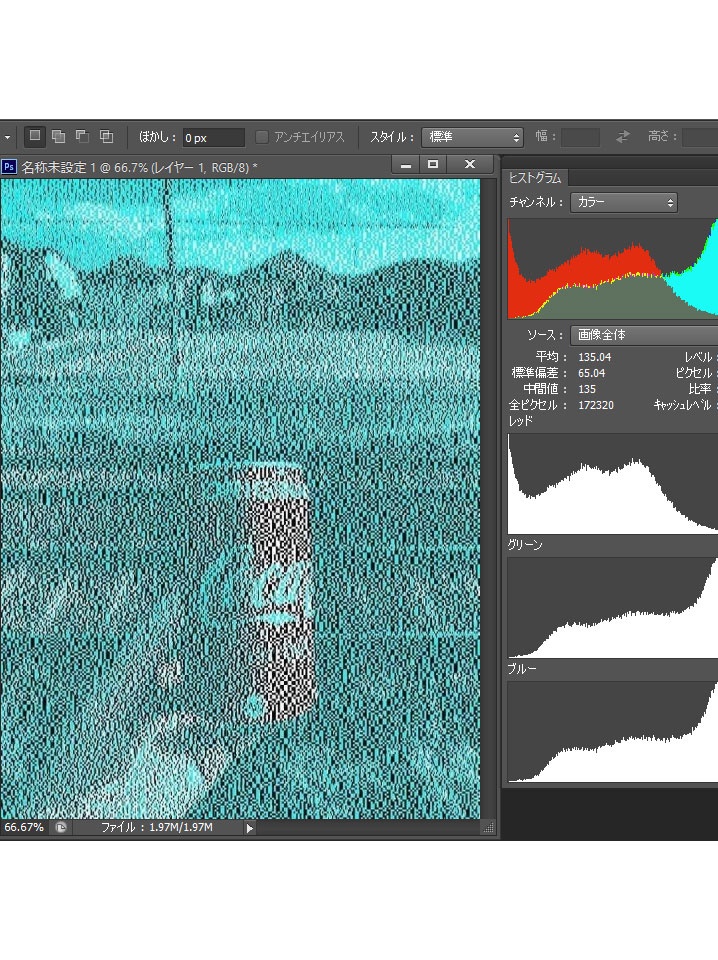Click the status bar preview icon

coord(61,828)
